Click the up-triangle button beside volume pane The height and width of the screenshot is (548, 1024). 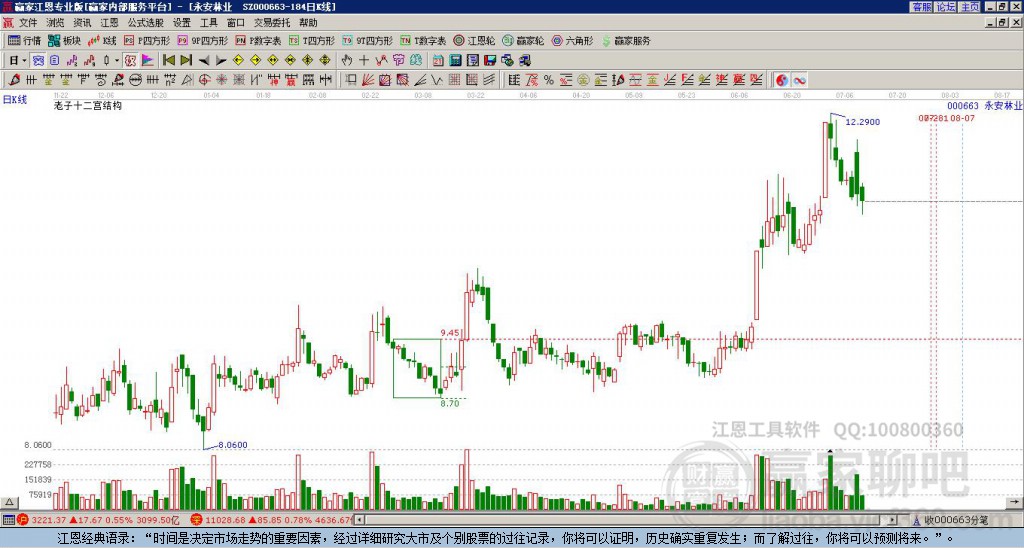pos(9,502)
